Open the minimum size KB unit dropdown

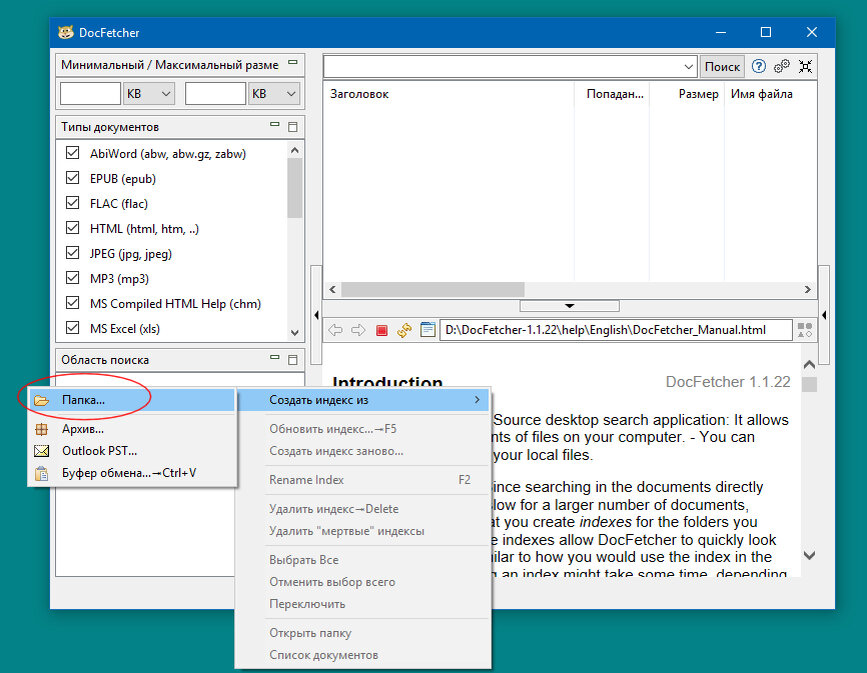(149, 93)
